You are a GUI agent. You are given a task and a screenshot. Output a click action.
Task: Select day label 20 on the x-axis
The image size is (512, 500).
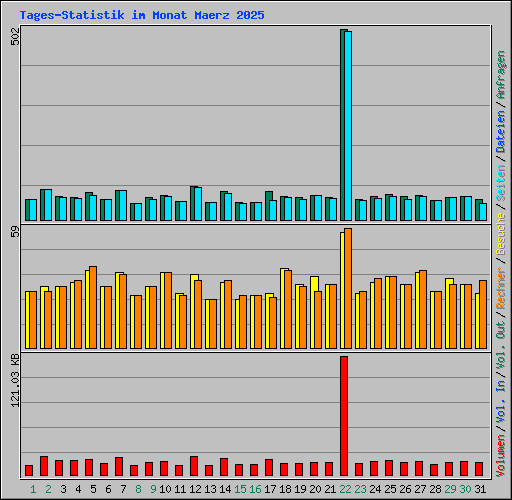pyautogui.click(x=315, y=489)
